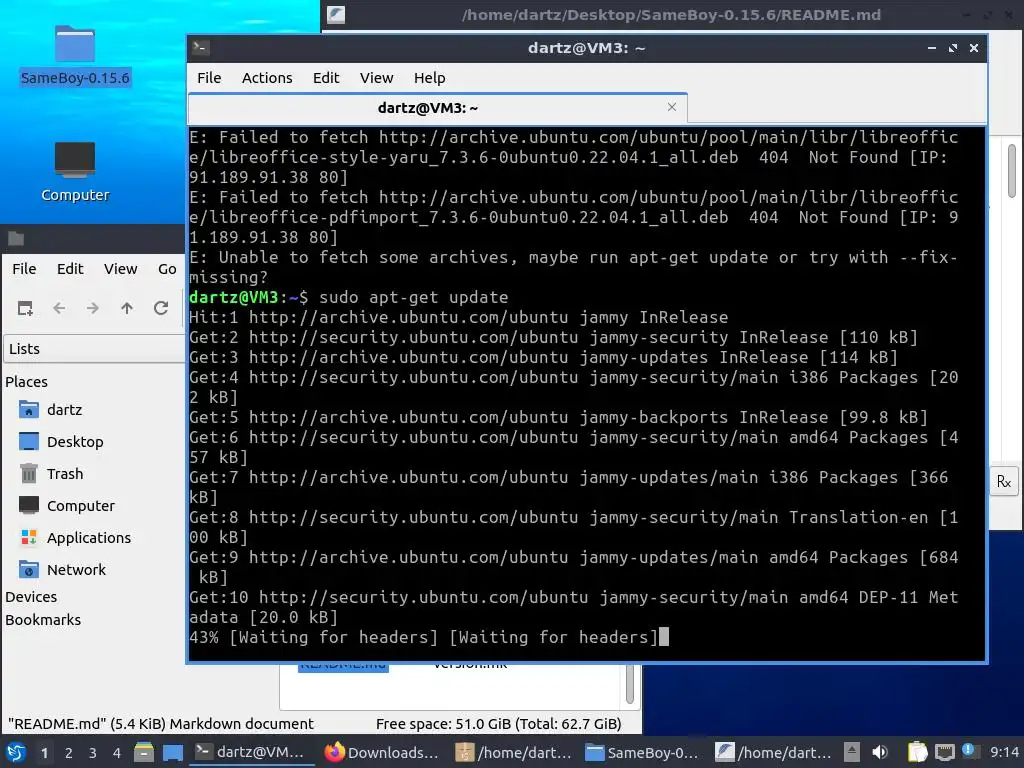Launch file manager from taskbar quick-launch
Viewport: 1024px width, 768px height.
144,752
